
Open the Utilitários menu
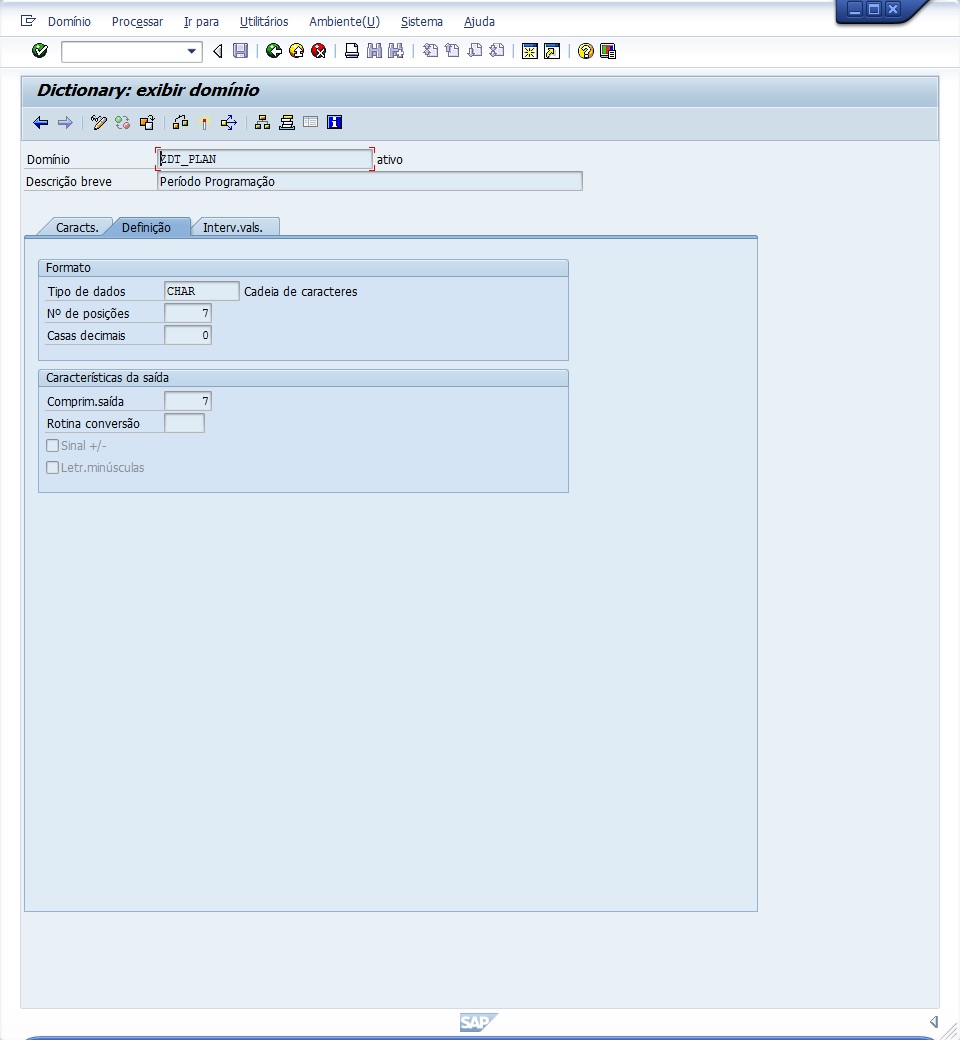264,22
